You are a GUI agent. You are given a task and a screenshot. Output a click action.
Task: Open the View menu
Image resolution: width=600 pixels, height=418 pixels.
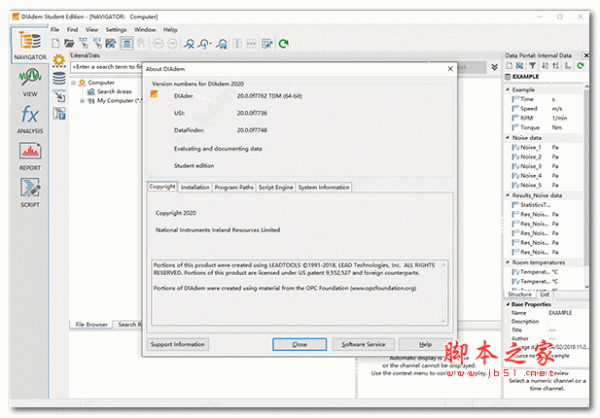tap(92, 29)
